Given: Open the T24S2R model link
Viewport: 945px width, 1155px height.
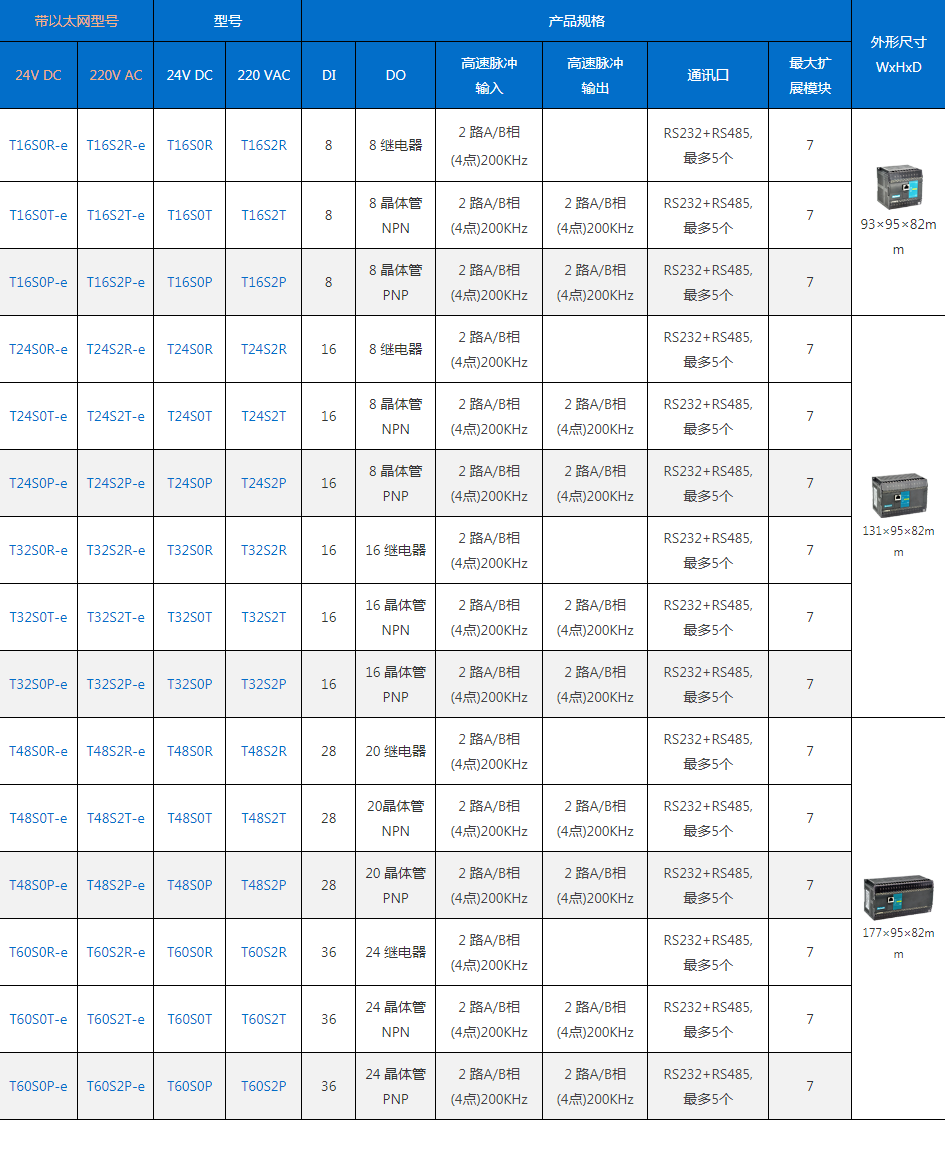Looking at the screenshot, I should [264, 349].
